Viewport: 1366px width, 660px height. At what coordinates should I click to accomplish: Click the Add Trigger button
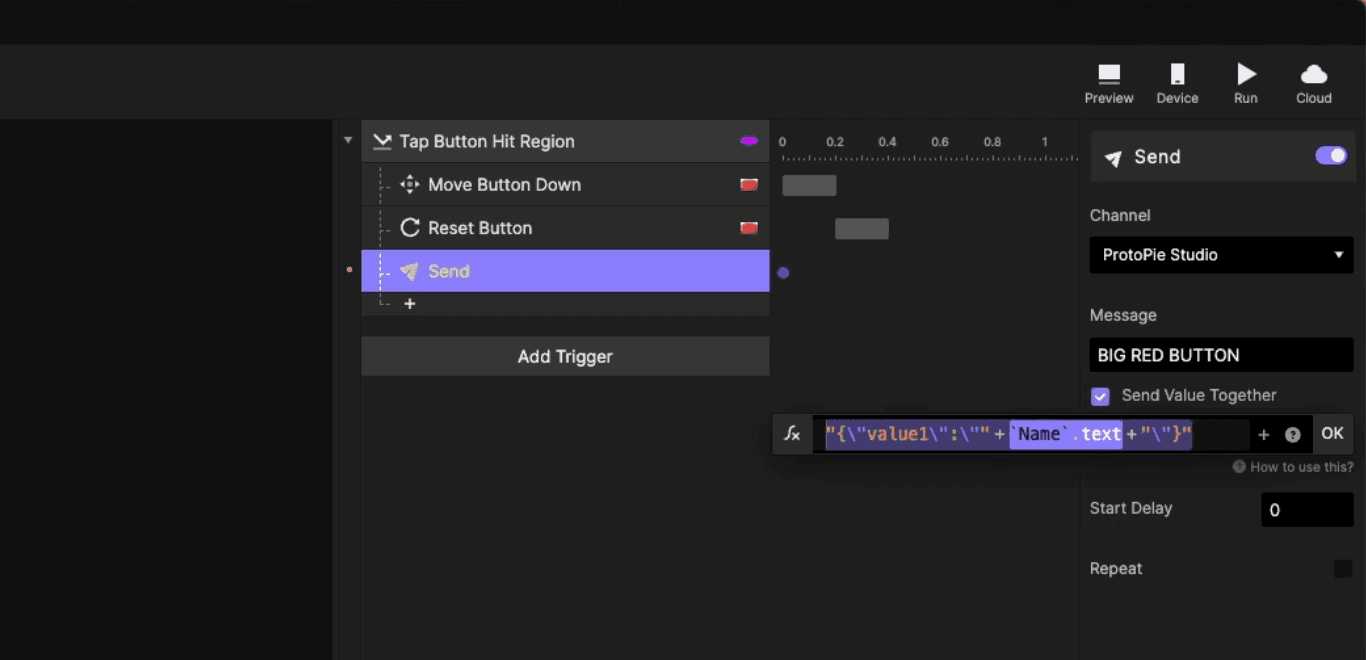tap(565, 356)
